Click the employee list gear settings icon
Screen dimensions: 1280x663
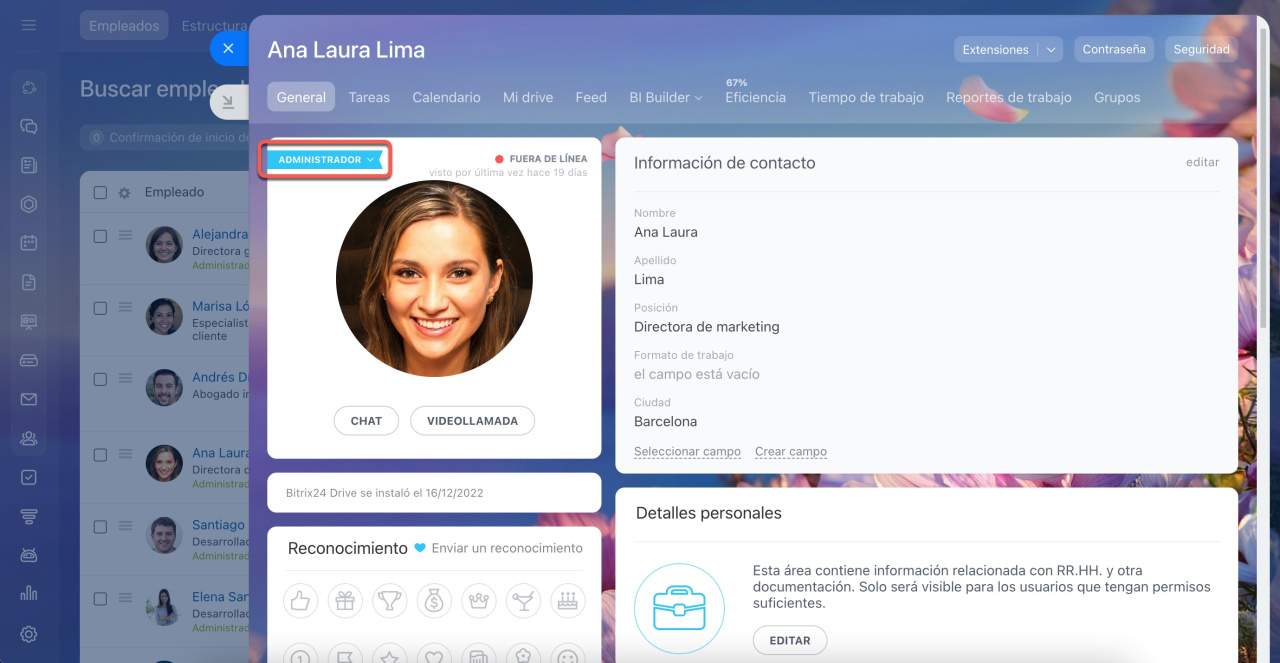[x=125, y=193]
